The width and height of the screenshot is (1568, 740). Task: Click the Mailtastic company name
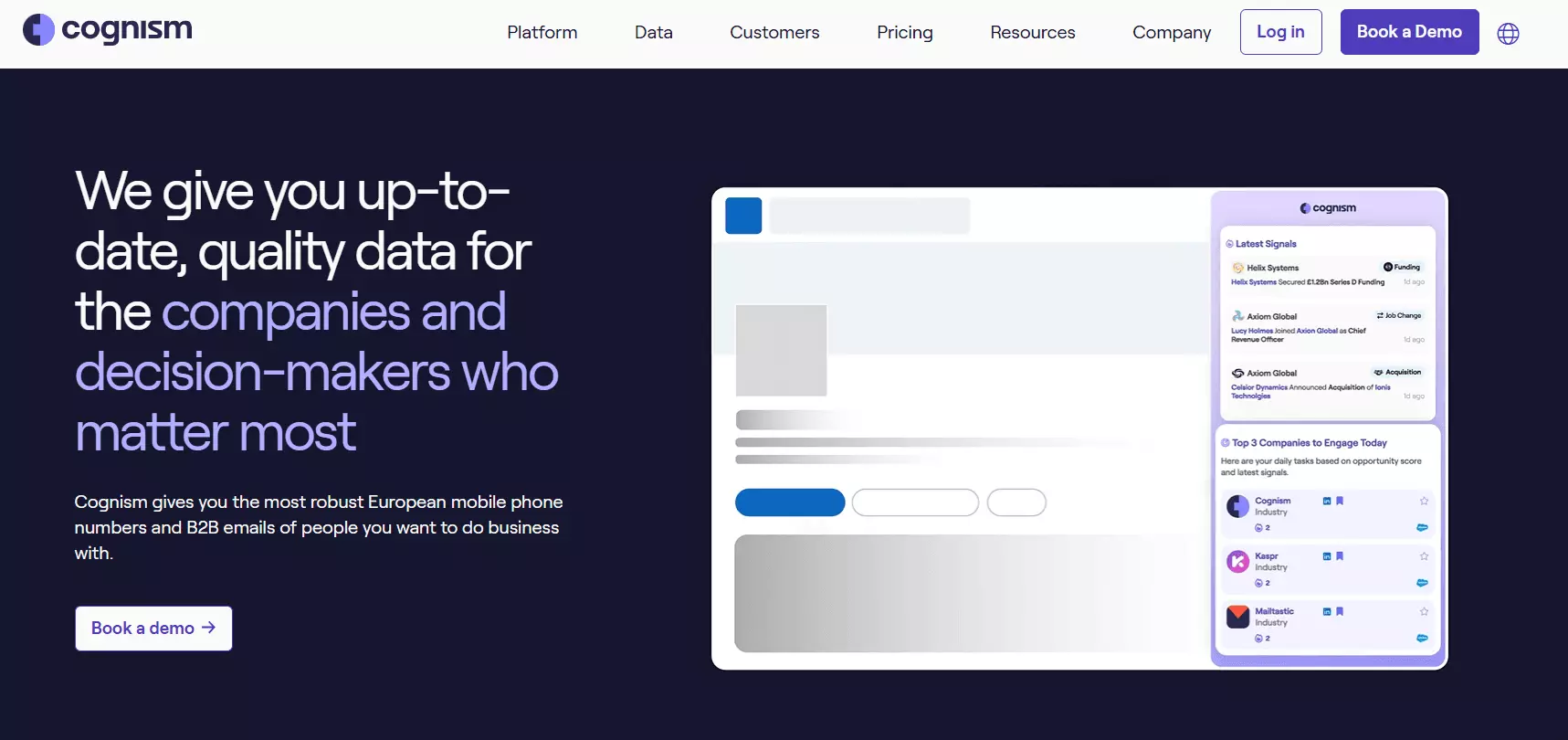coord(1274,611)
